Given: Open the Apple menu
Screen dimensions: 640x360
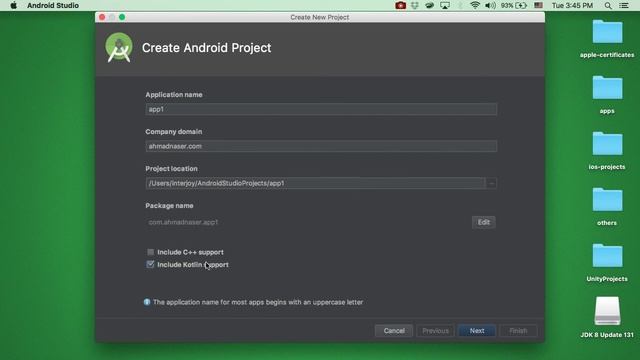Looking at the screenshot, I should pos(13,5).
